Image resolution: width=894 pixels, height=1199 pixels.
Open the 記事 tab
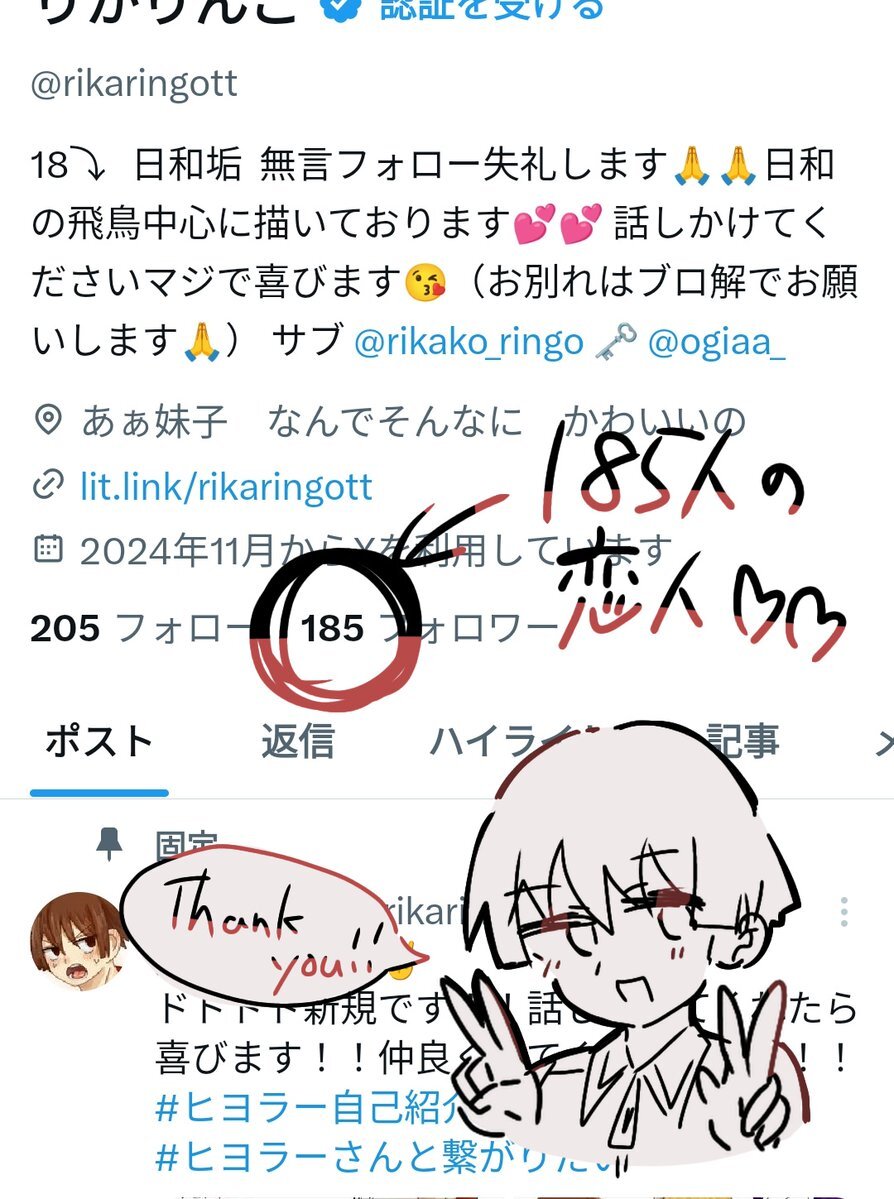point(742,742)
